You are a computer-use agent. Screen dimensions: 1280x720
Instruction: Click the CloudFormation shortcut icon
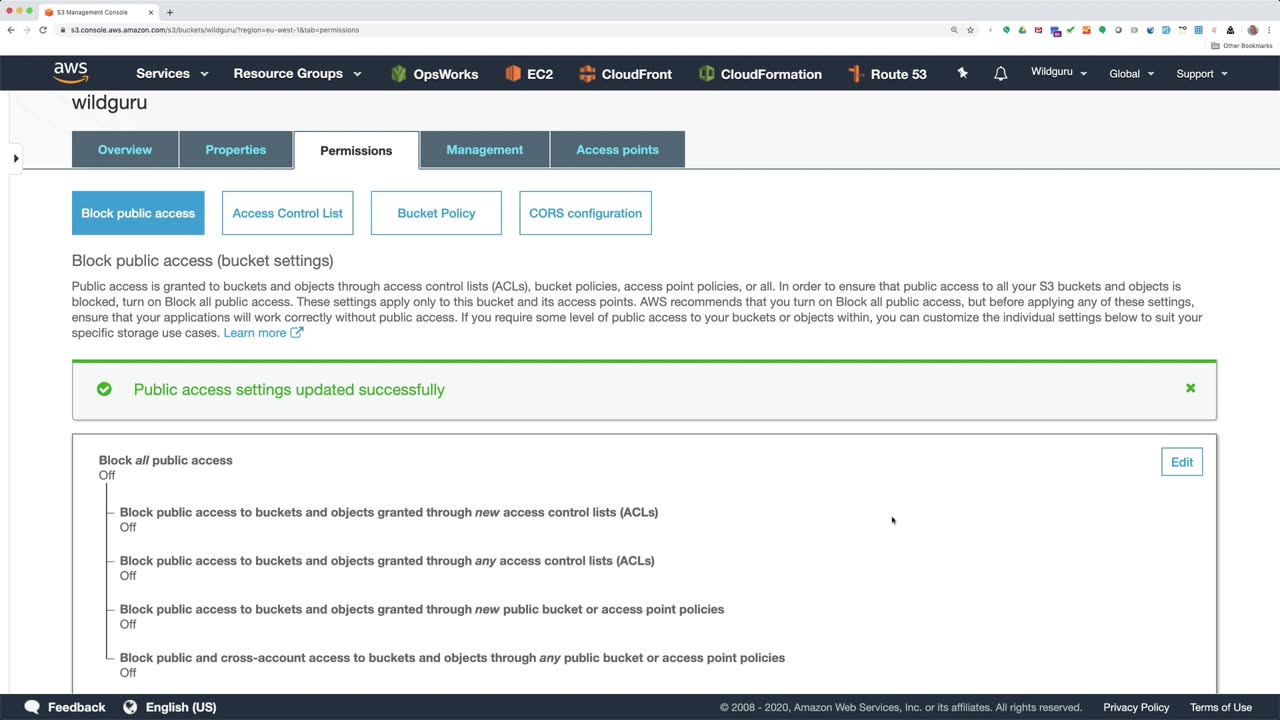(x=707, y=74)
